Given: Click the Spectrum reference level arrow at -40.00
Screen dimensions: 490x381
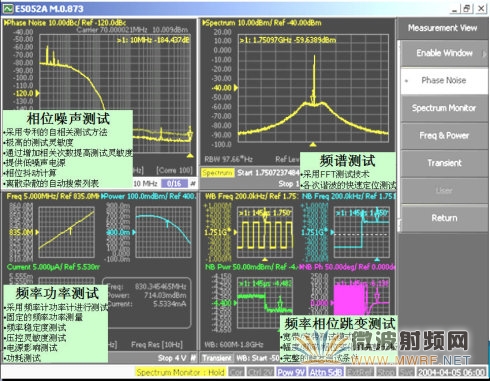Looking at the screenshot, I should pos(236,88).
